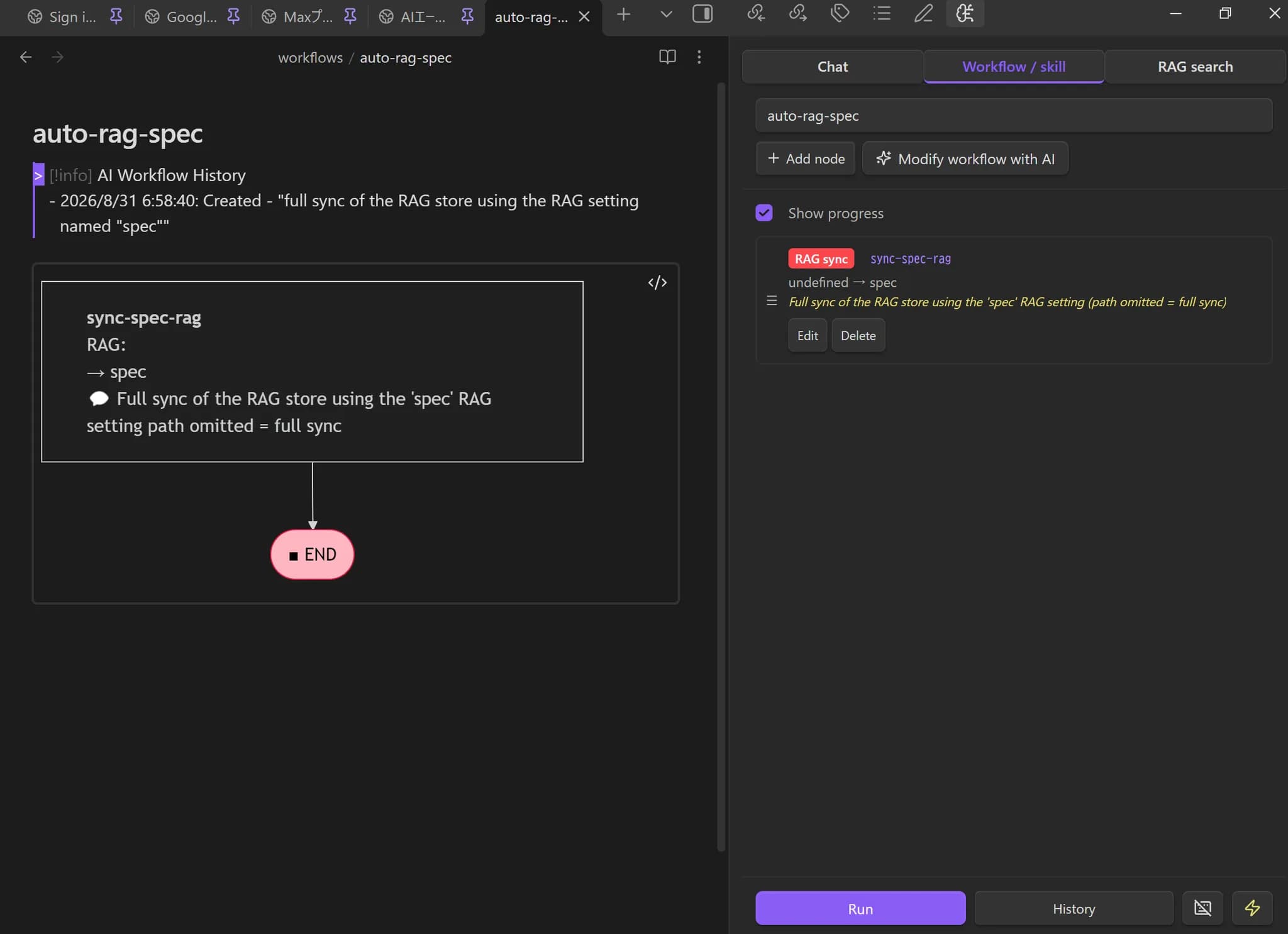
Task: Click the pencil edit icon in header
Action: (x=923, y=13)
